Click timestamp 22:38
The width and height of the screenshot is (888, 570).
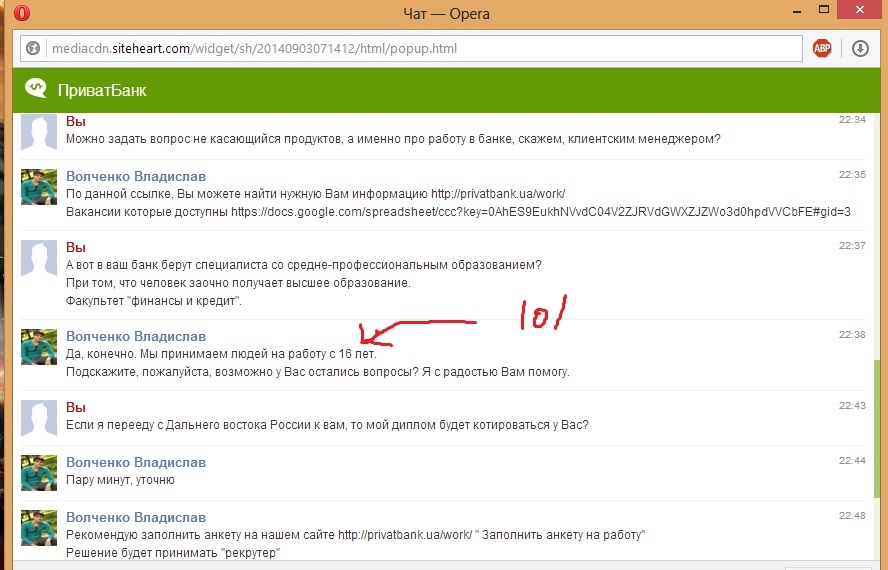pos(852,334)
